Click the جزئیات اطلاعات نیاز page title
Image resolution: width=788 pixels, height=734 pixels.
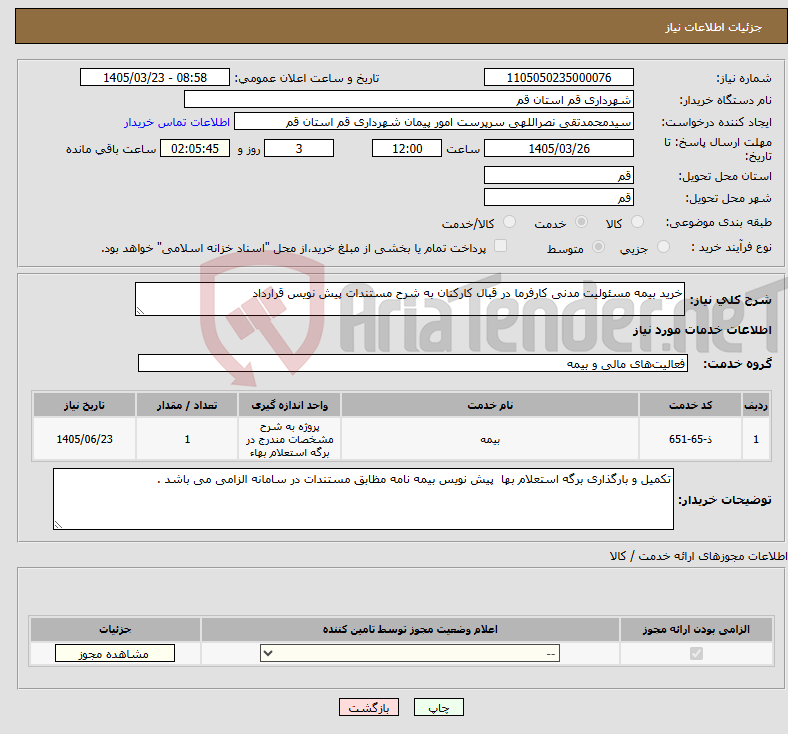pyautogui.click(x=714, y=27)
